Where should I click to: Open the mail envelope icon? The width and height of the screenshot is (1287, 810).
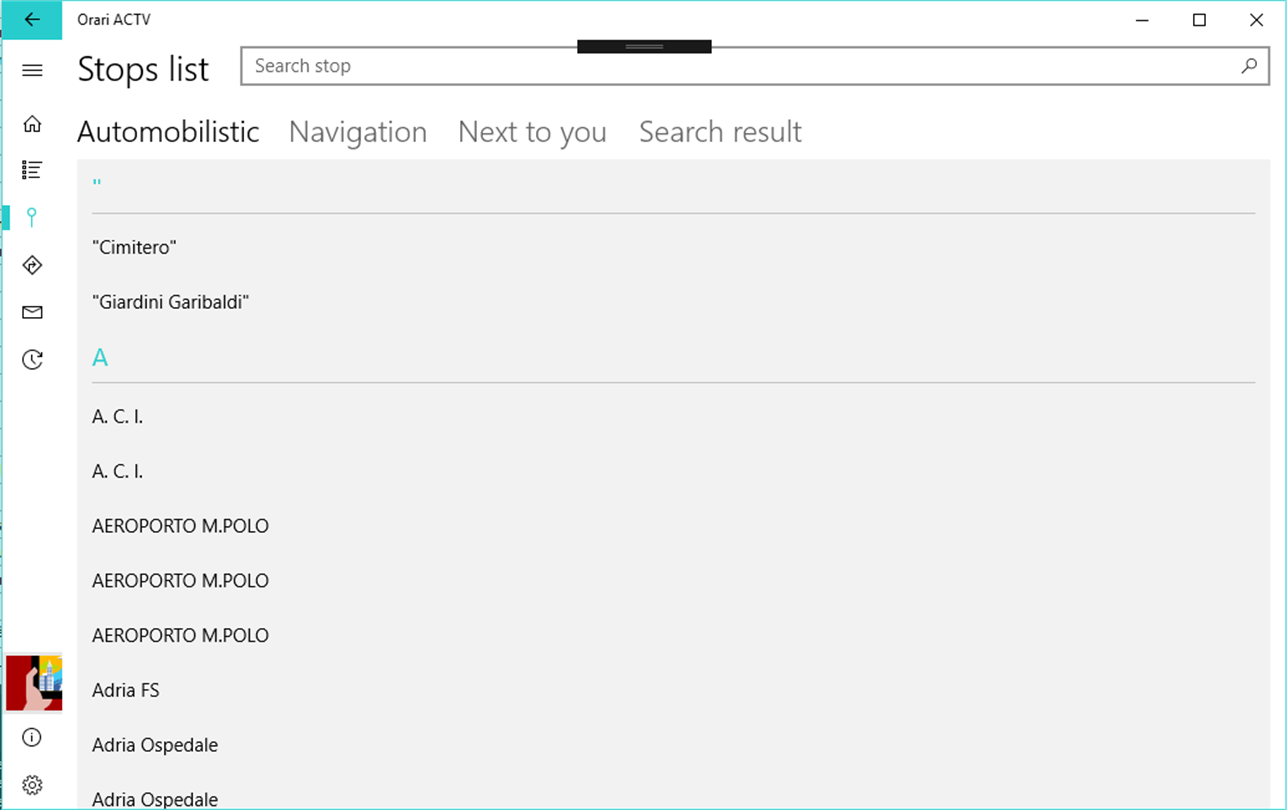(x=32, y=313)
